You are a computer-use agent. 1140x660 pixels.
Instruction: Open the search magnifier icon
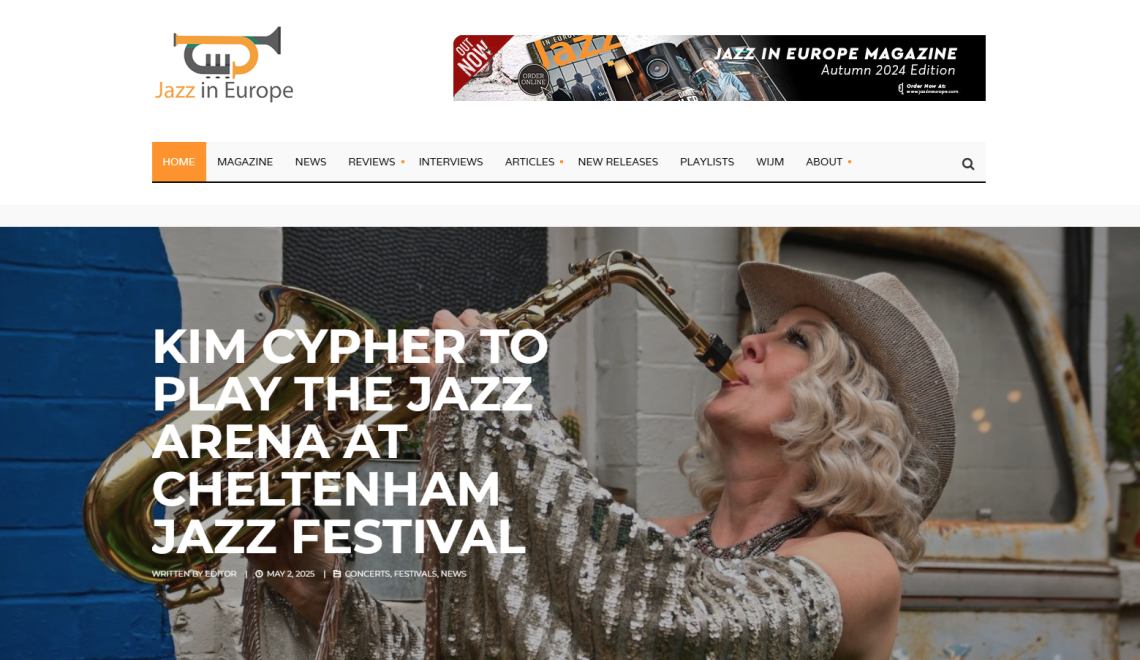[x=968, y=164]
